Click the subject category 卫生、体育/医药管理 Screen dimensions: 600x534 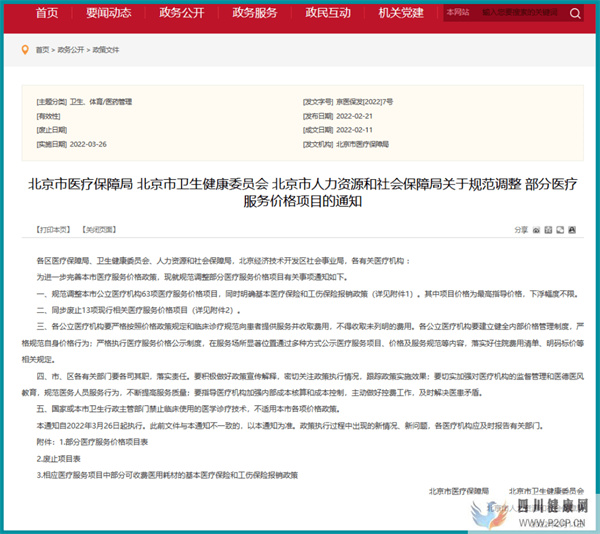point(101,102)
